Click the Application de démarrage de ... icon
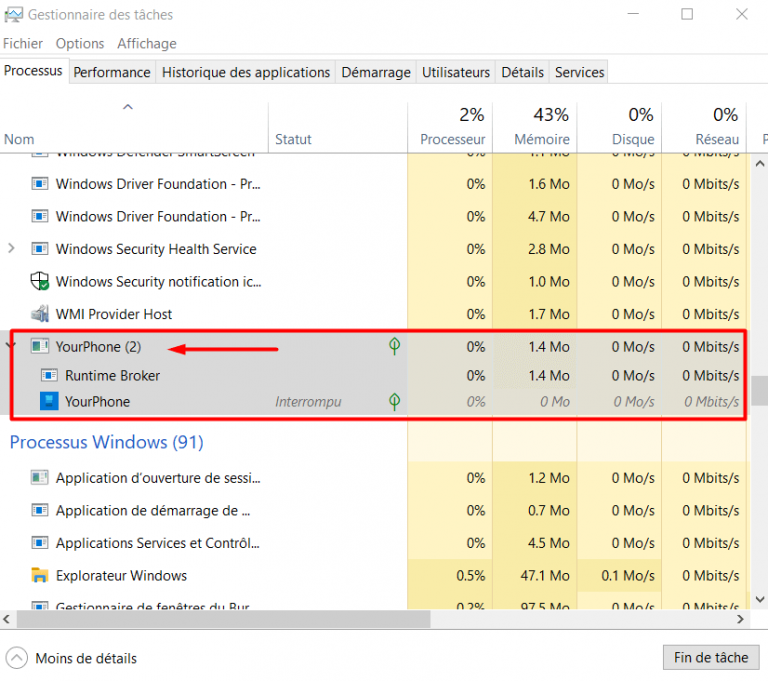Image resolution: width=768 pixels, height=681 pixels. pyautogui.click(x=40, y=510)
